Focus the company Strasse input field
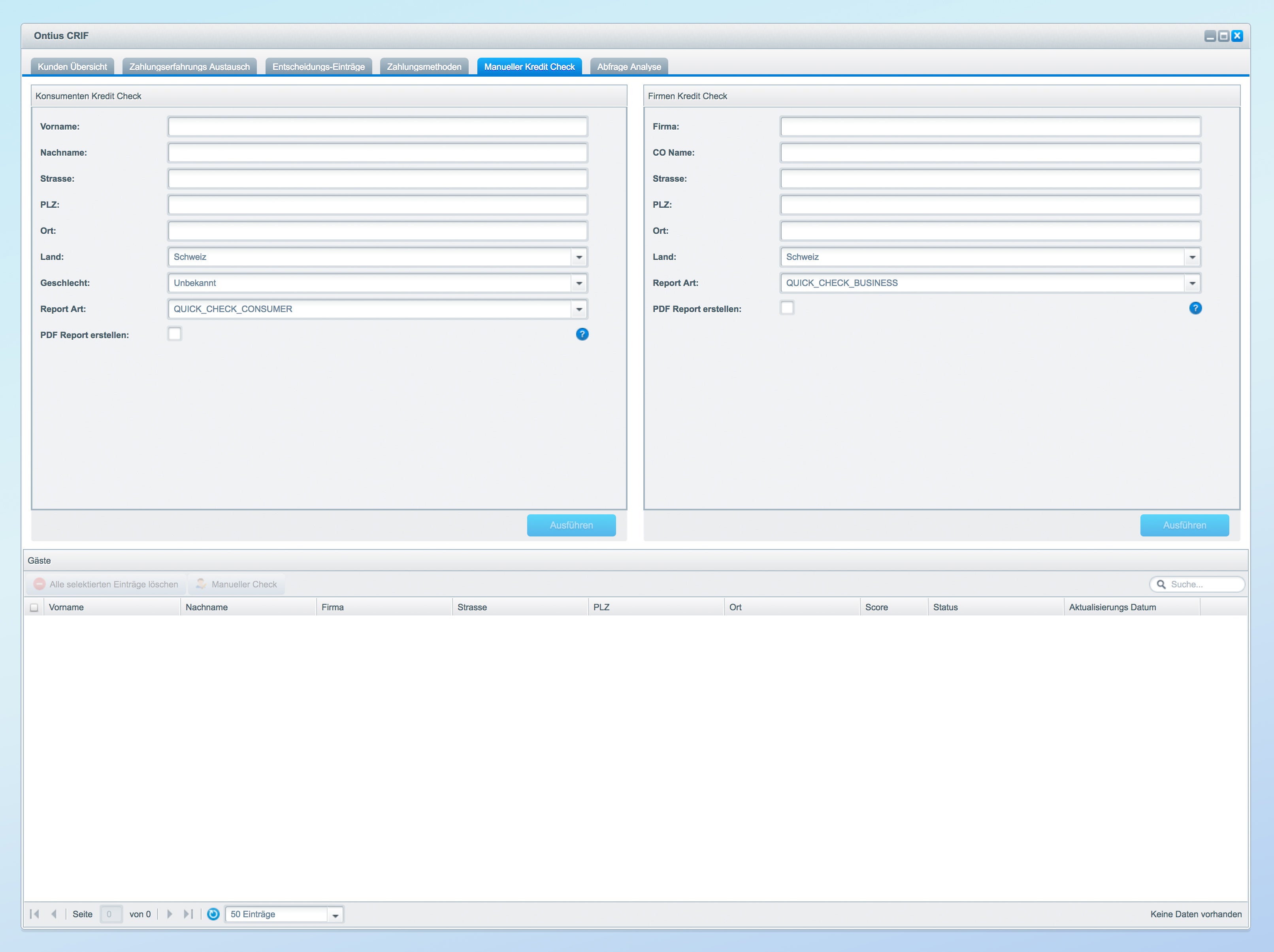The width and height of the screenshot is (1274, 952). 990,179
